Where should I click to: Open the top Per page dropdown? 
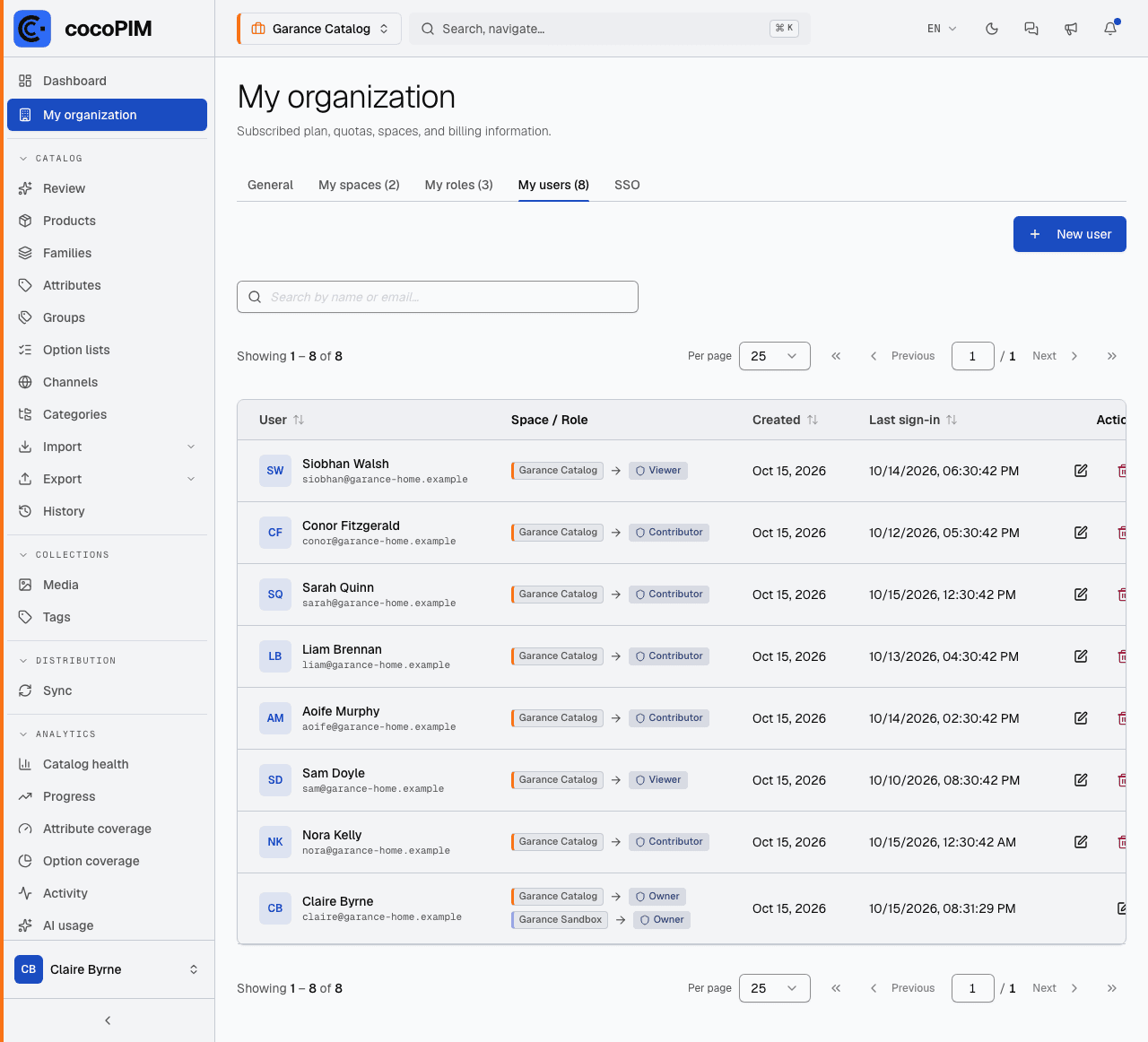(x=775, y=356)
